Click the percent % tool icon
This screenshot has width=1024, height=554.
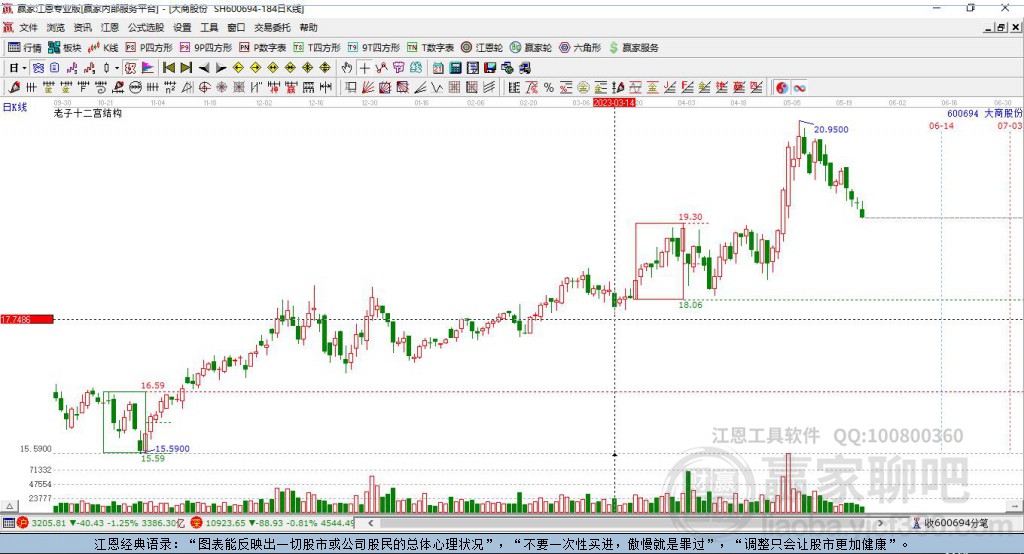point(549,88)
